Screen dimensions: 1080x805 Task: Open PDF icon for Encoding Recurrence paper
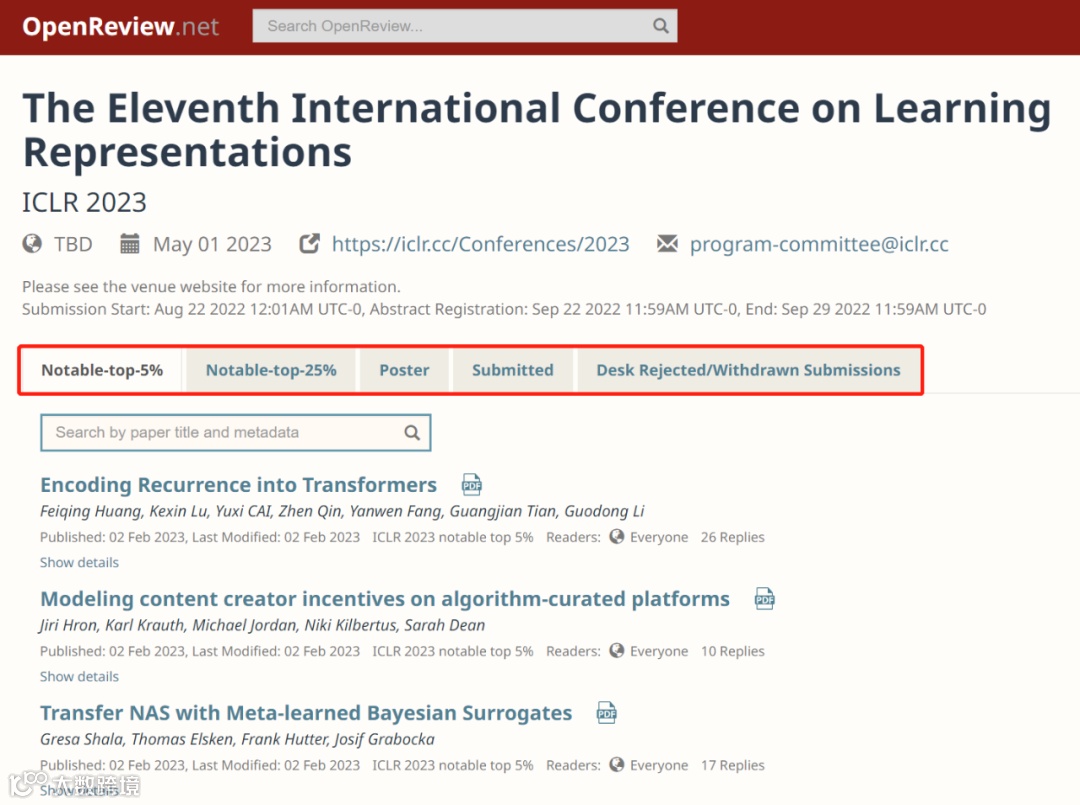(472, 485)
